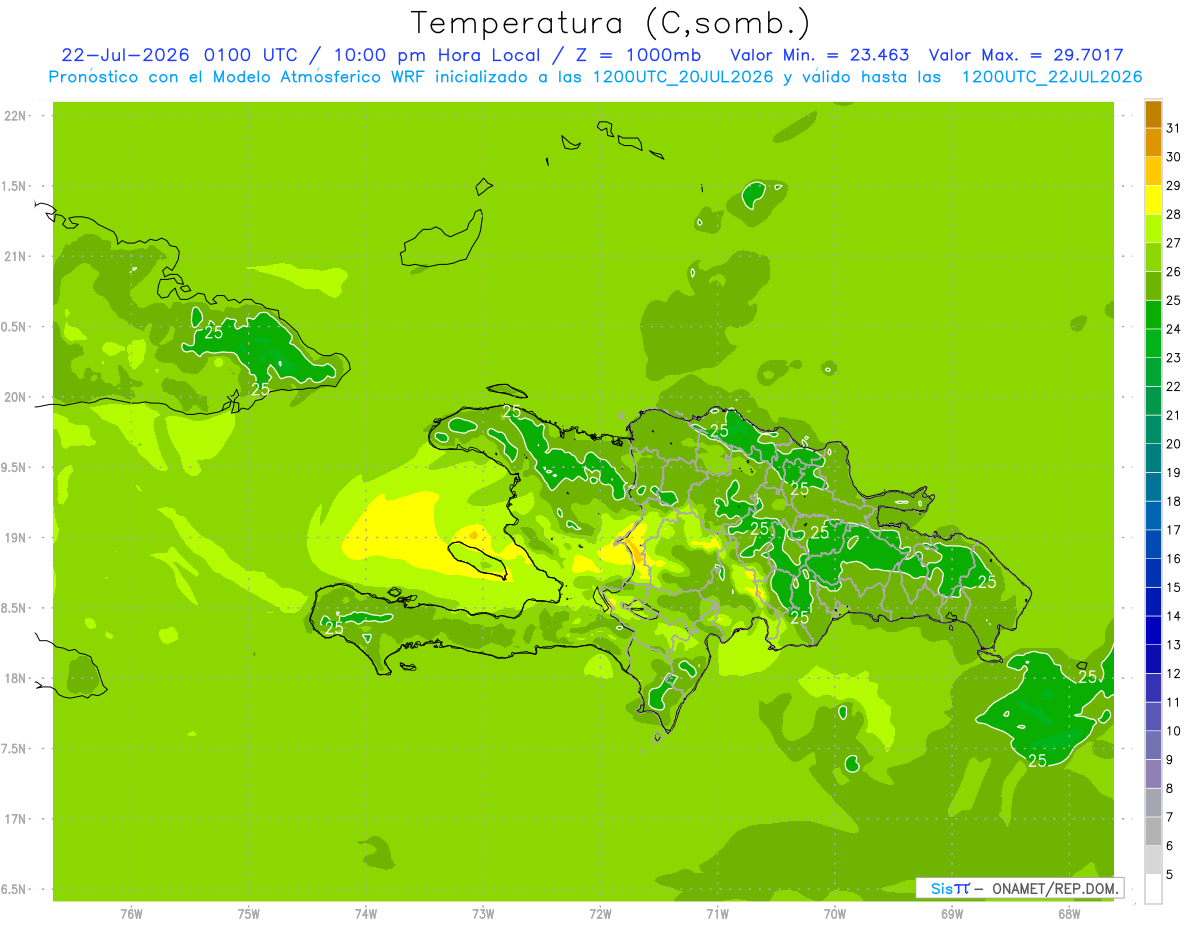
Task: Click the 'Temperatura (C,somb.)' chart title
Action: 610,23
